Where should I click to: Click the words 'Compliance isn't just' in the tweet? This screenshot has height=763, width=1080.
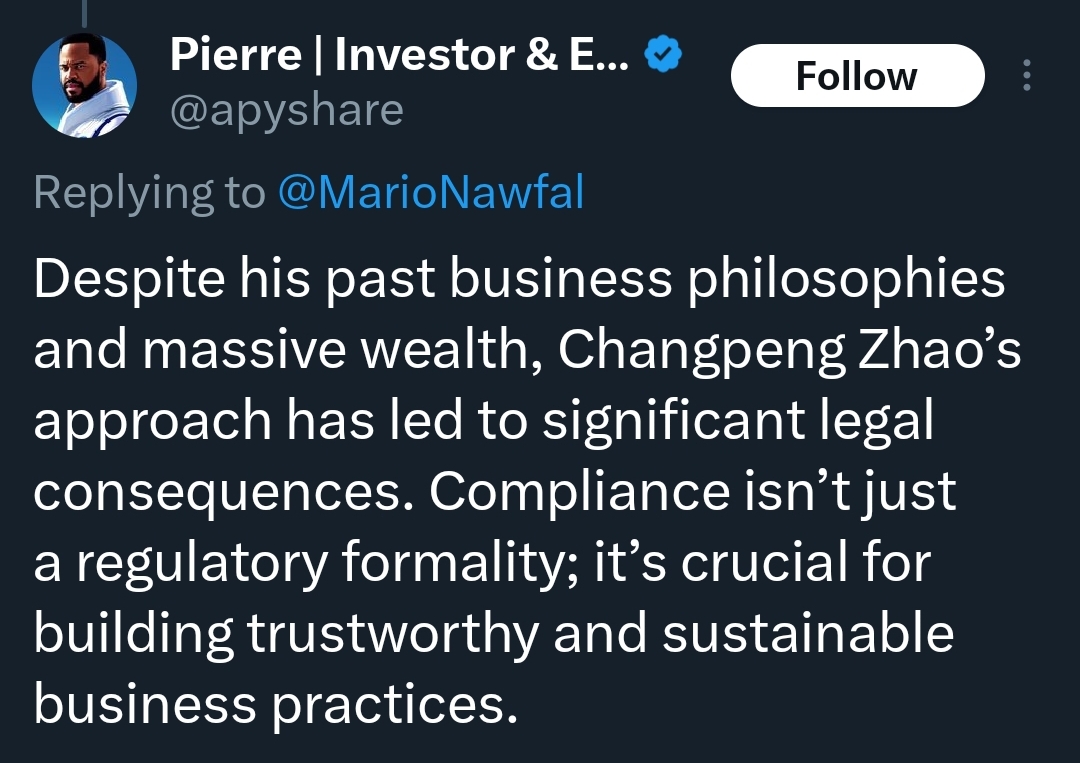point(693,492)
